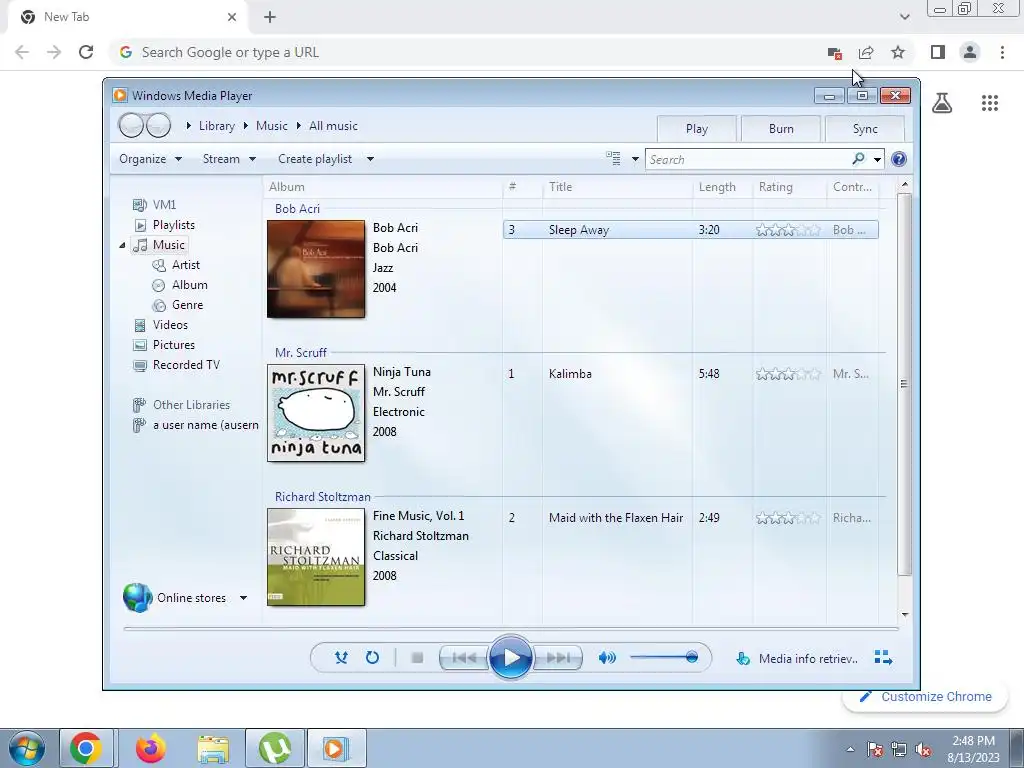Select the Richard Stoltzman album cover thumbnail

coord(316,557)
